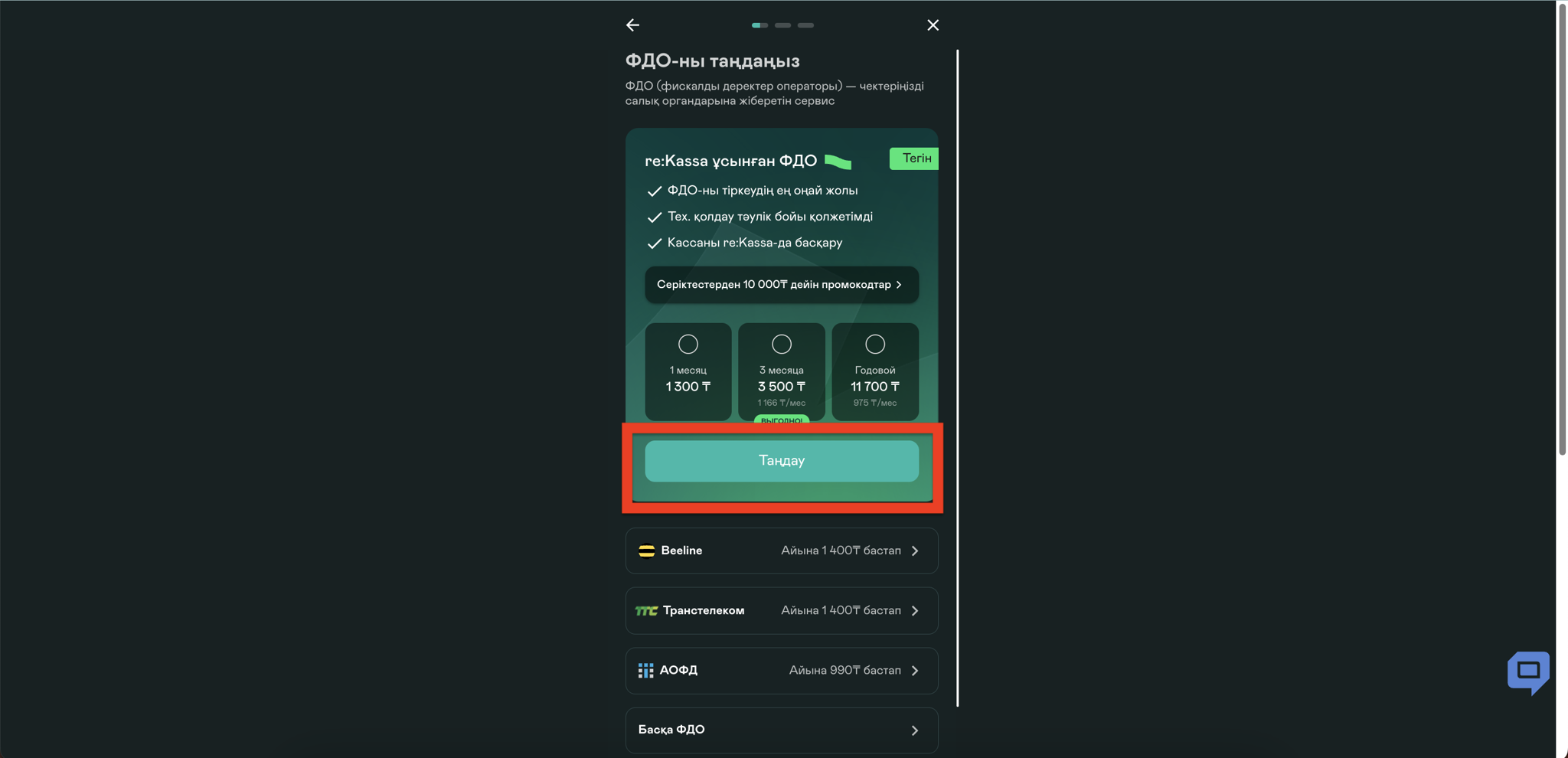Viewport: 1568px width, 758px height.
Task: Click the second progress step indicator
Action: click(782, 25)
